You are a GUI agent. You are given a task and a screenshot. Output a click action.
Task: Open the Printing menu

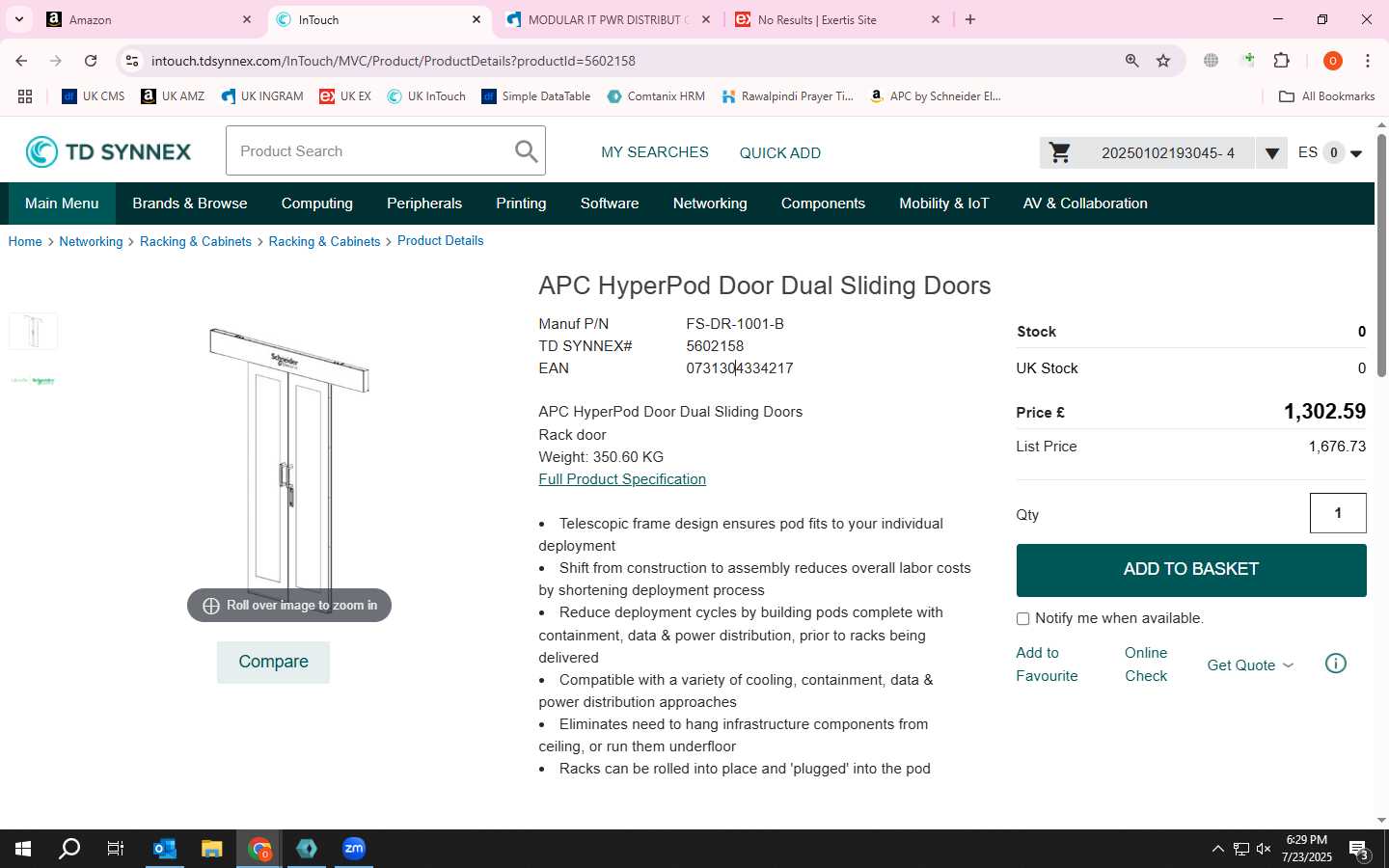pyautogui.click(x=521, y=203)
